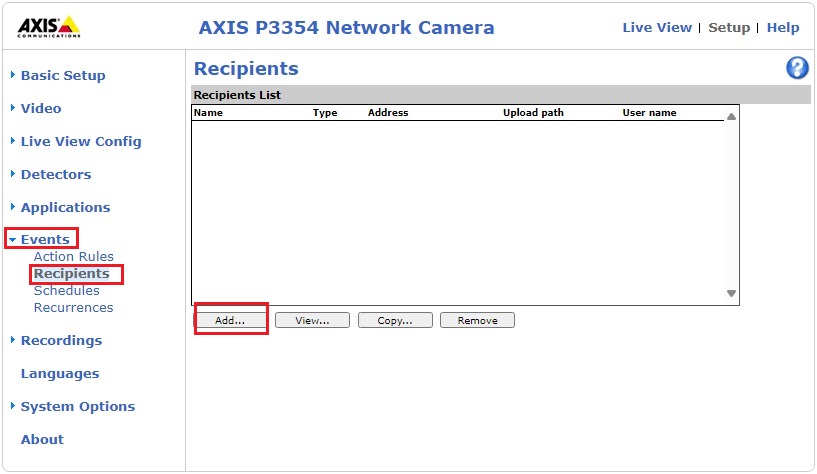Click the blue help question mark icon
Screen dimensions: 817x474
tap(797, 68)
